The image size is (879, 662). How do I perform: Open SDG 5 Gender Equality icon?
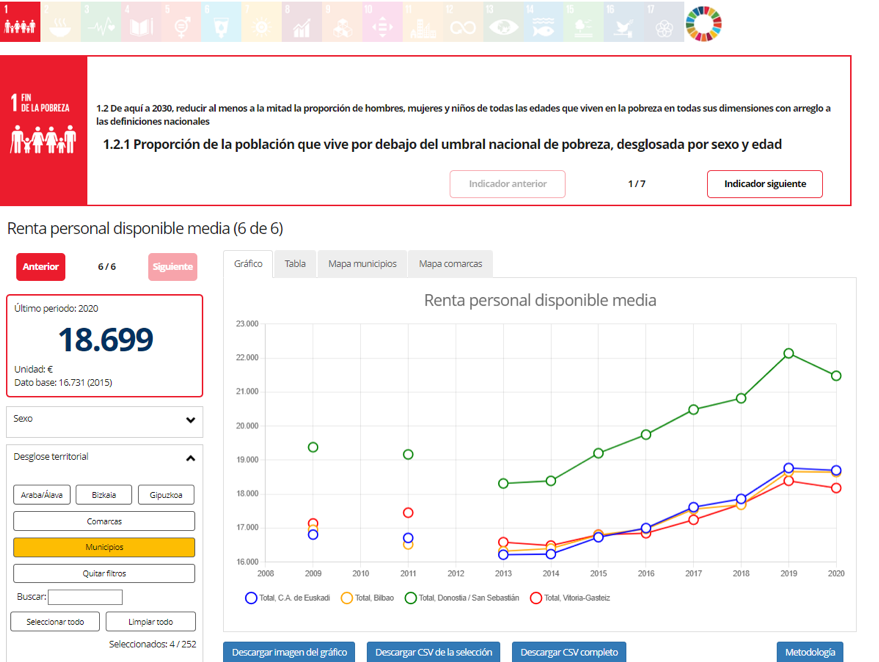180,21
